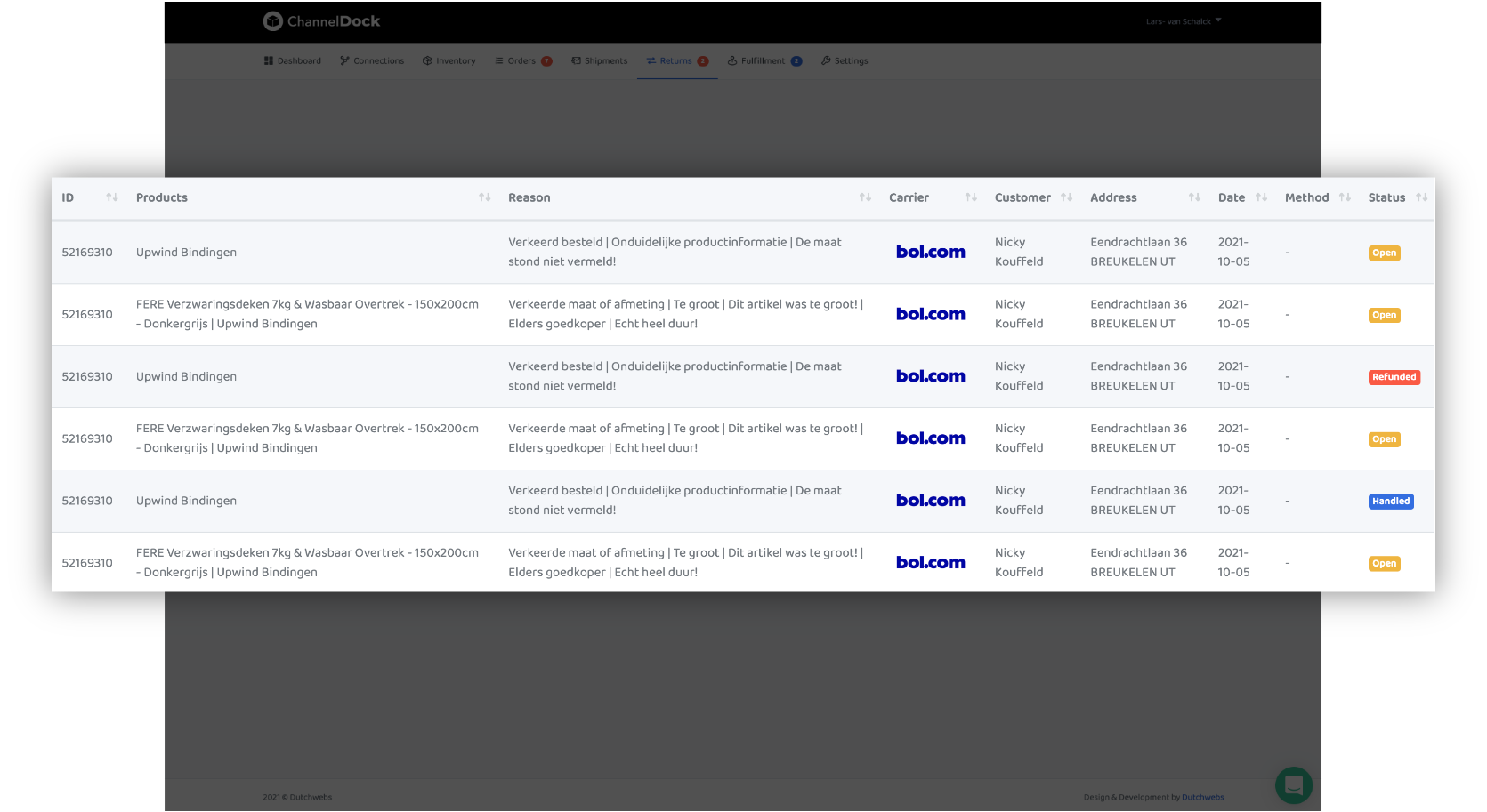The width and height of the screenshot is (1487, 812).
Task: Go to the Dashboard tab
Action: 293,61
